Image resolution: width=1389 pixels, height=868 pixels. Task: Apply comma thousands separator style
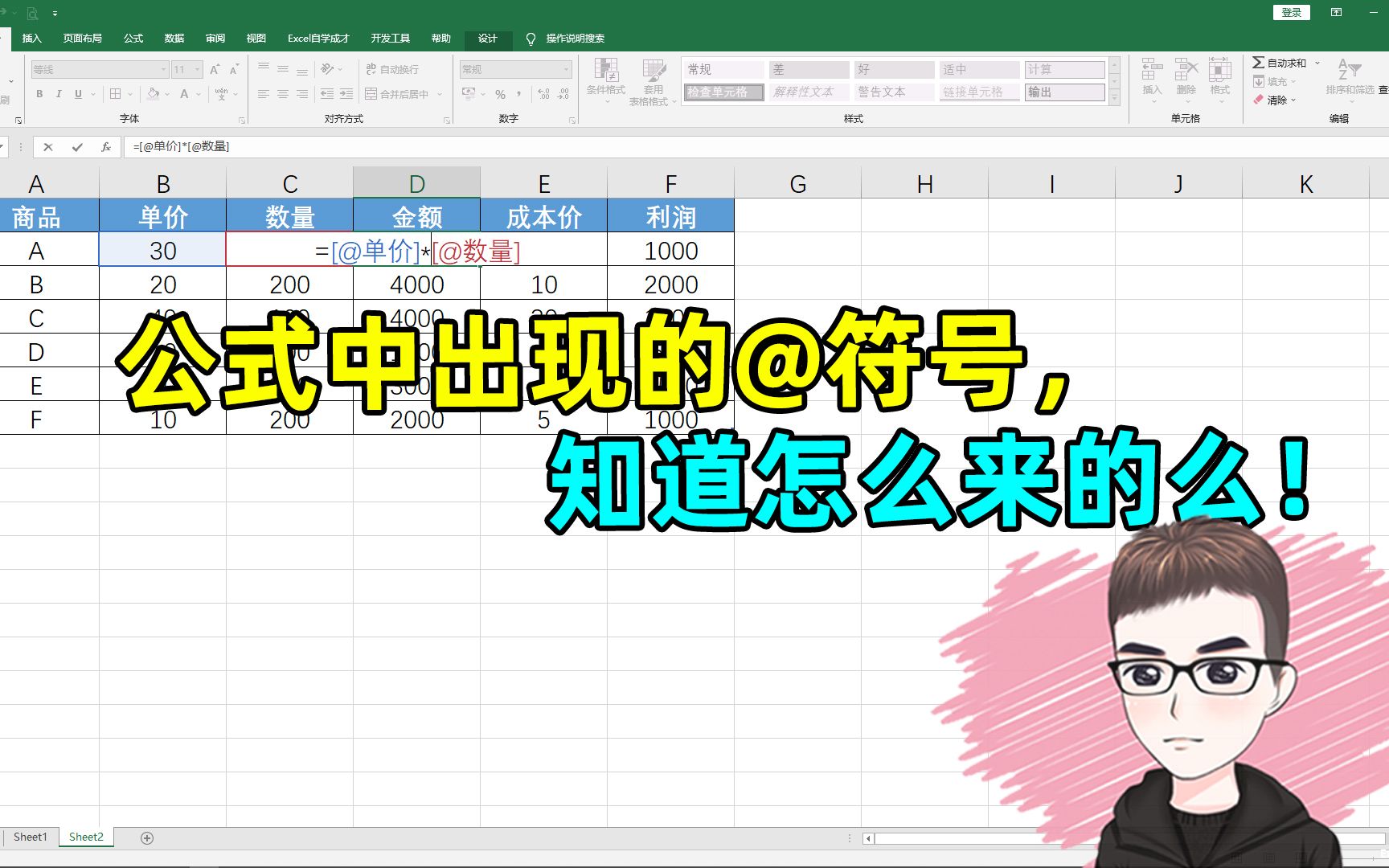[519, 94]
